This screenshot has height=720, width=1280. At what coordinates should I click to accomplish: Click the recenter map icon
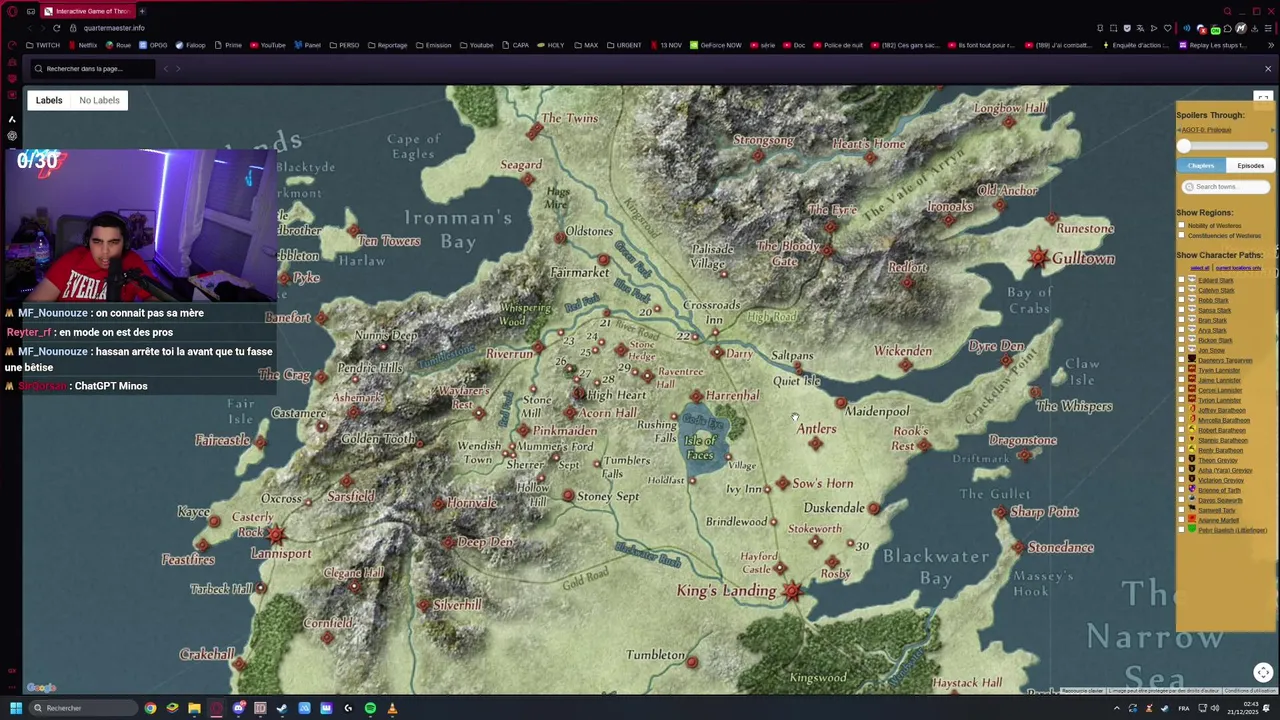pos(1263,673)
